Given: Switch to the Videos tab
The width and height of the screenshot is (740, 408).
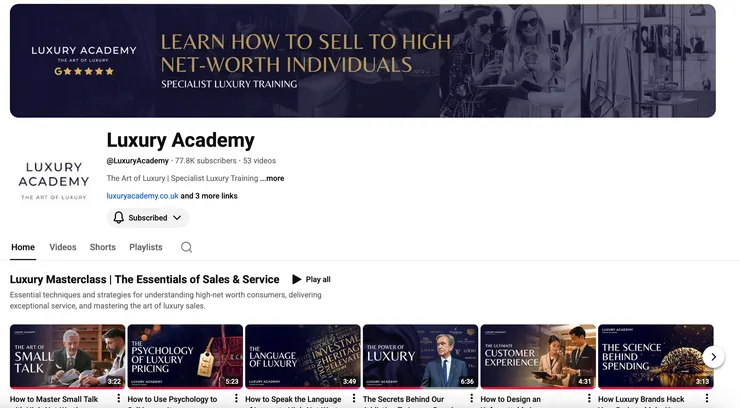Looking at the screenshot, I should 63,247.
